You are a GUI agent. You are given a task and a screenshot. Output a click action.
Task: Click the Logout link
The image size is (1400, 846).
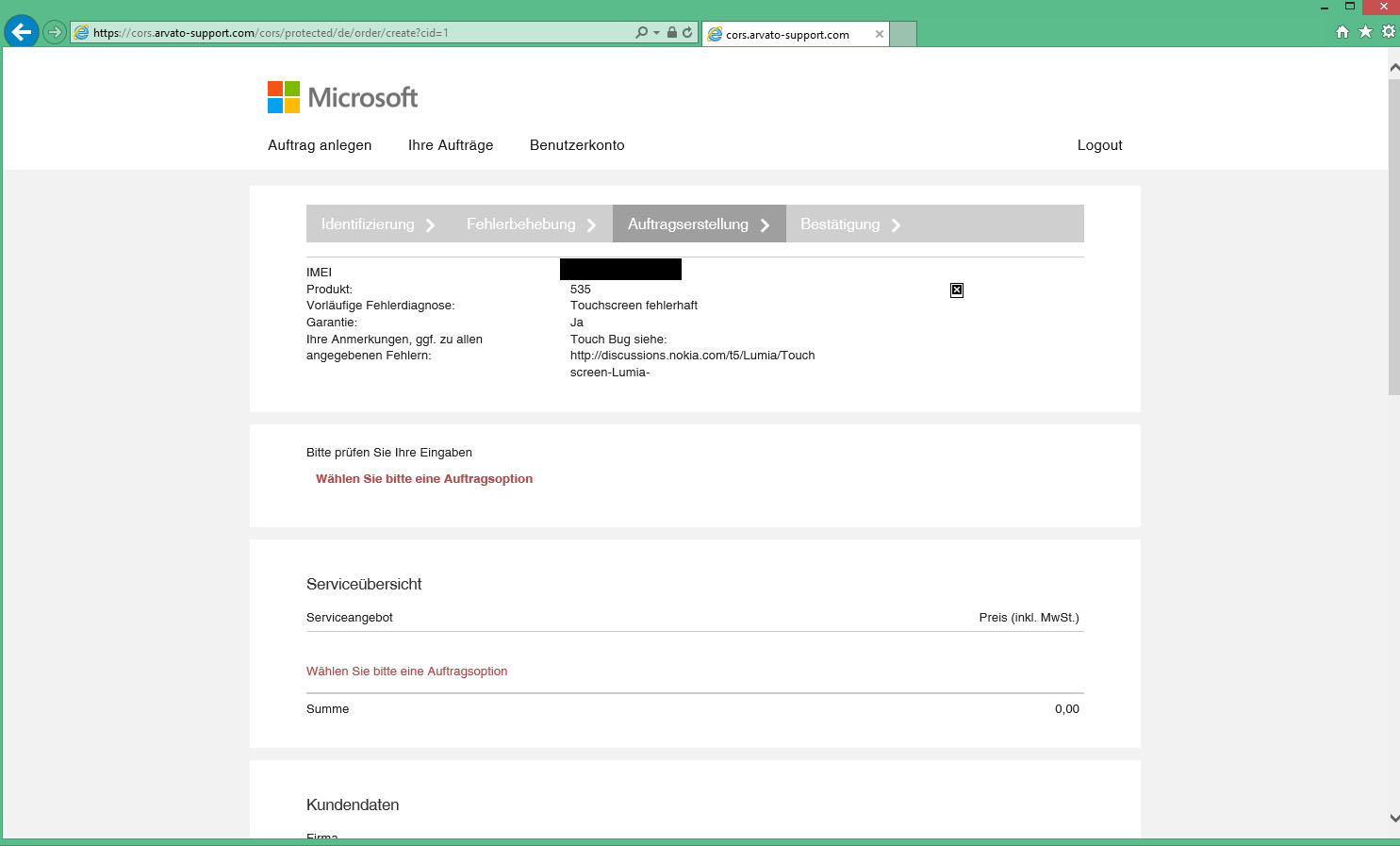[1099, 145]
